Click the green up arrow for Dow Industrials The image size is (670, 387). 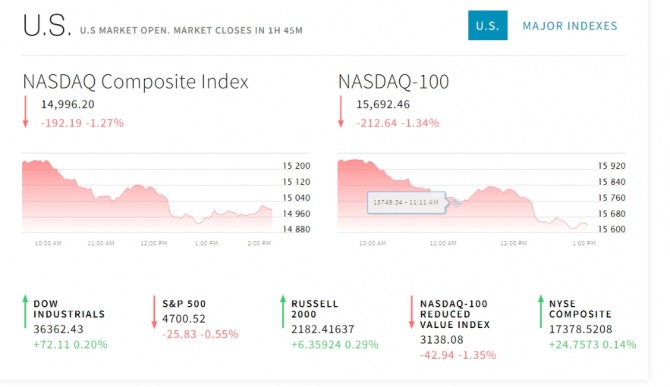pos(25,311)
